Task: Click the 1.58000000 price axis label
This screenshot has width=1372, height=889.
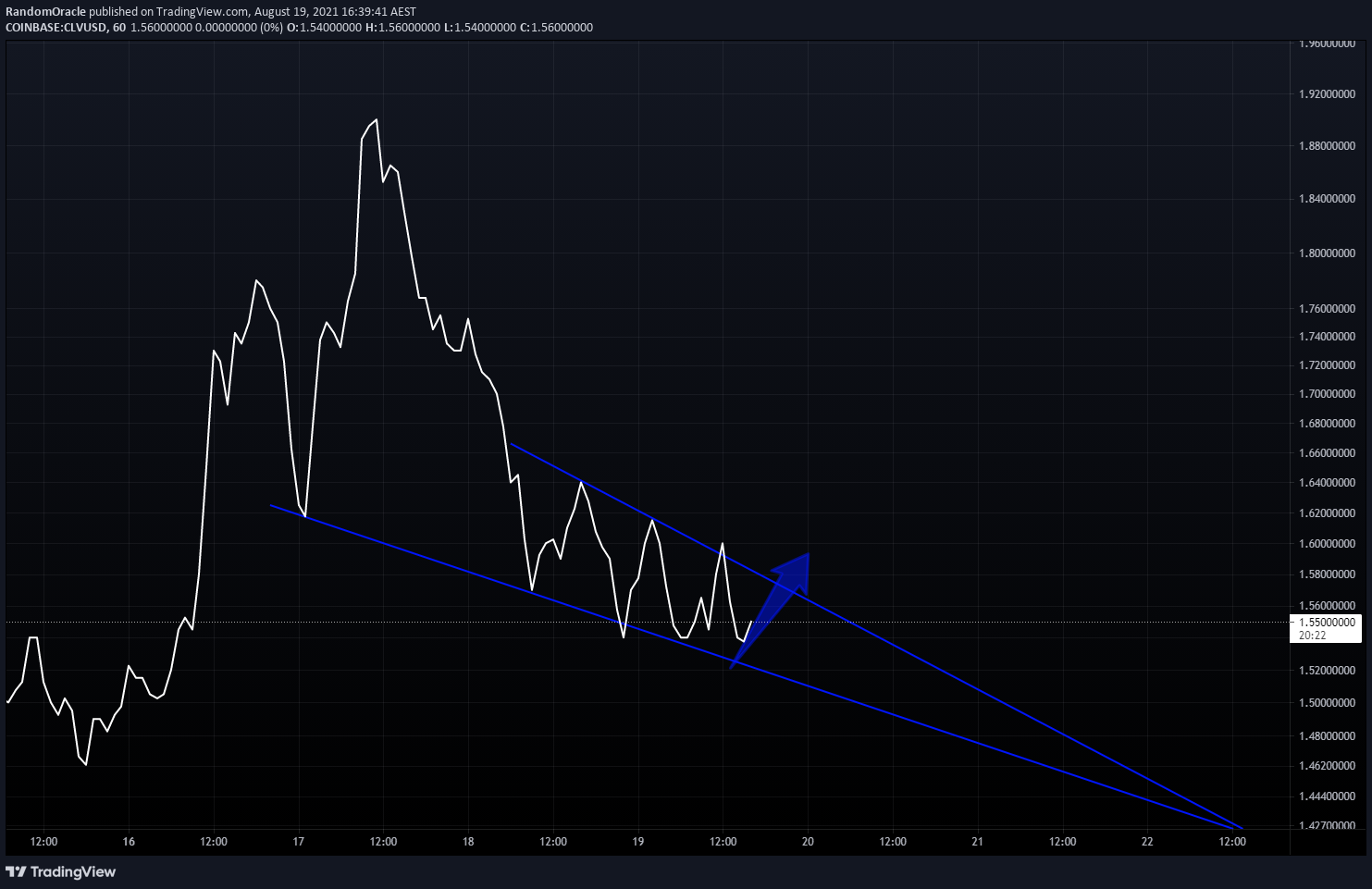Action: 1328,574
